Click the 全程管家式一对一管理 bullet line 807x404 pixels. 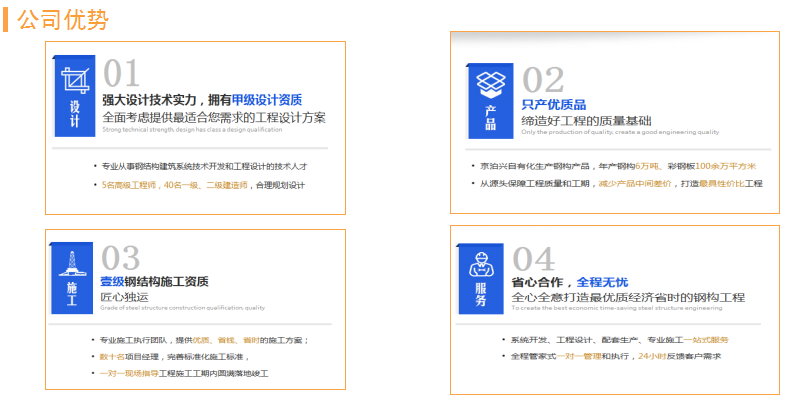615,356
